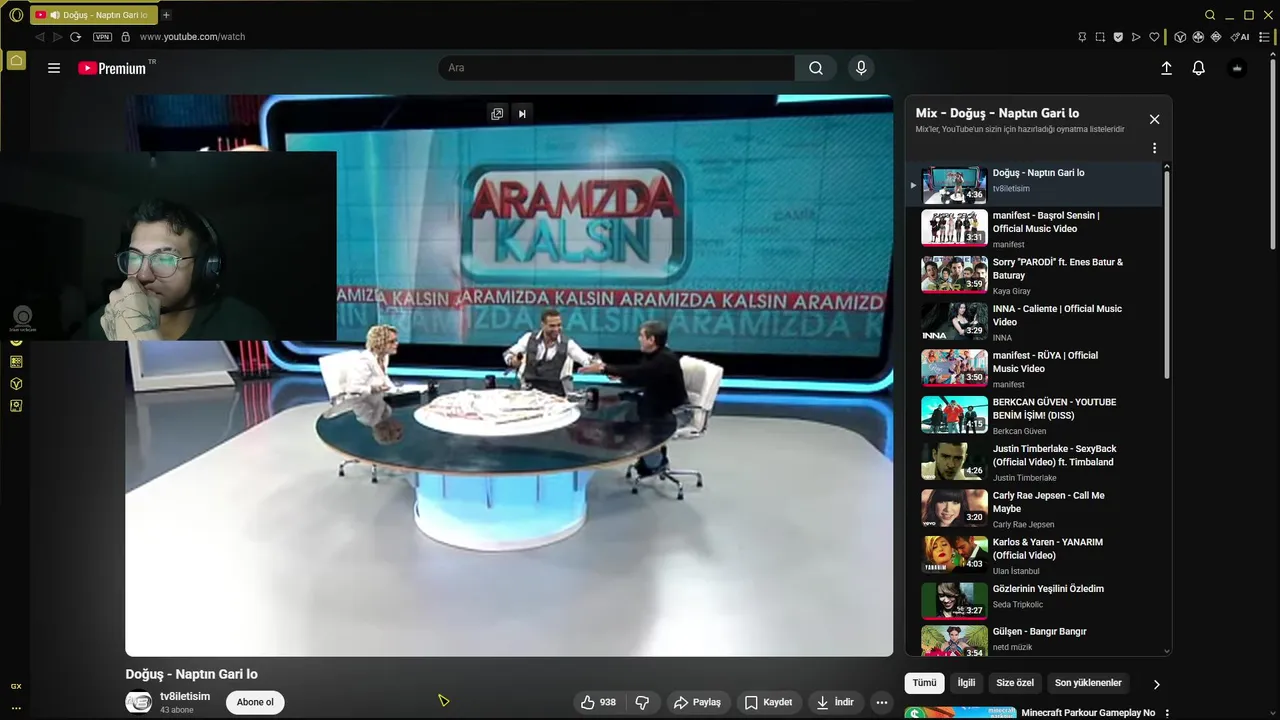Select Justin Timberlake - SexyBack playlist item
This screenshot has width=1280, height=720.
coord(1034,462)
